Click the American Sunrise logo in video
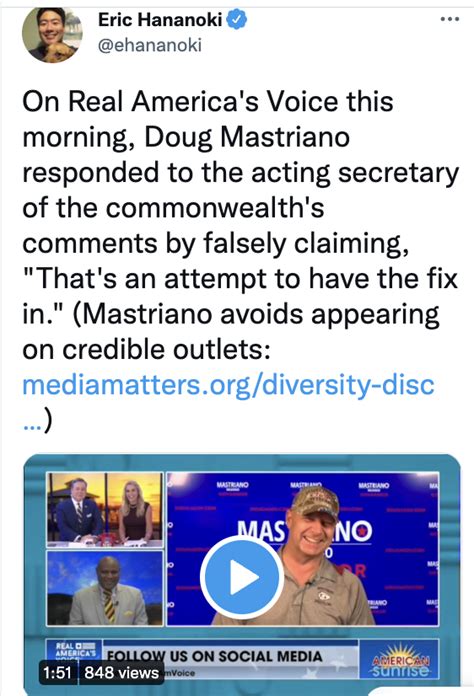474x696 pixels. [401, 660]
